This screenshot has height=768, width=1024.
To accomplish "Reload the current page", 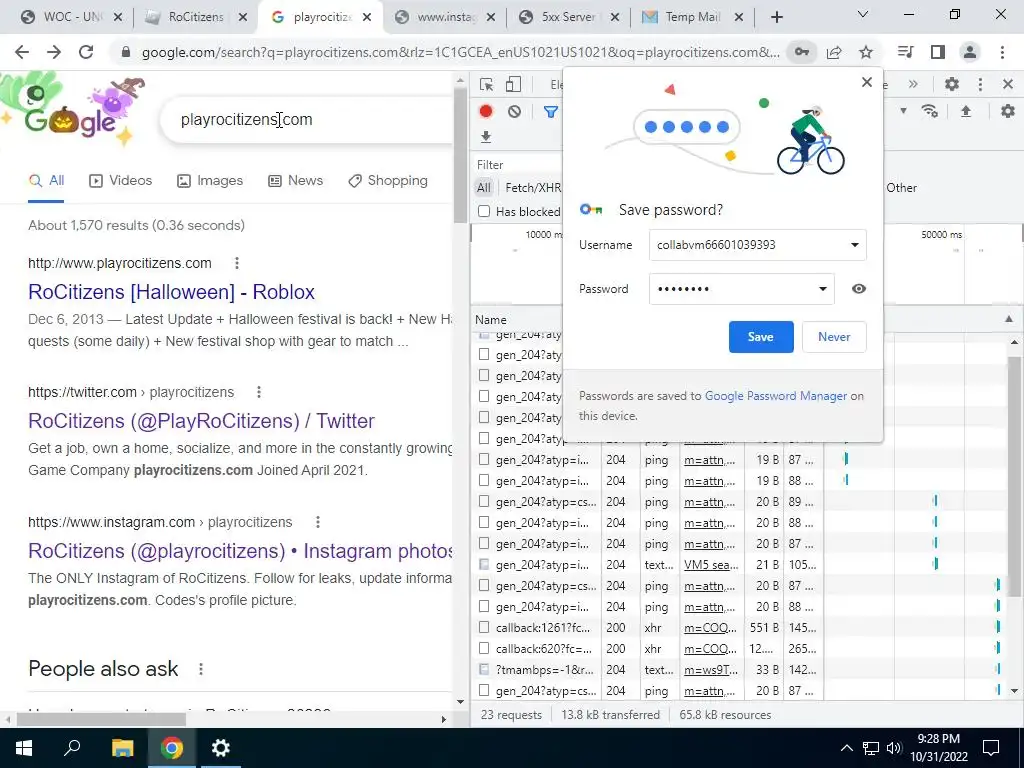I will click(86, 52).
